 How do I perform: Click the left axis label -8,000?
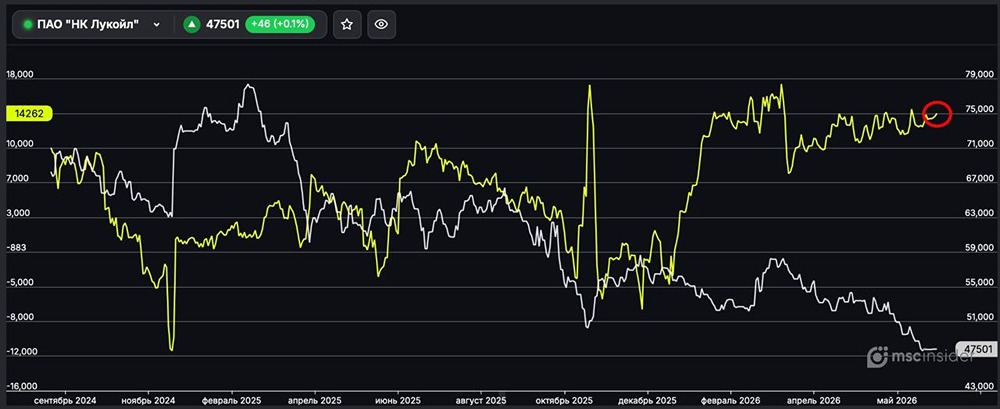(x=20, y=317)
